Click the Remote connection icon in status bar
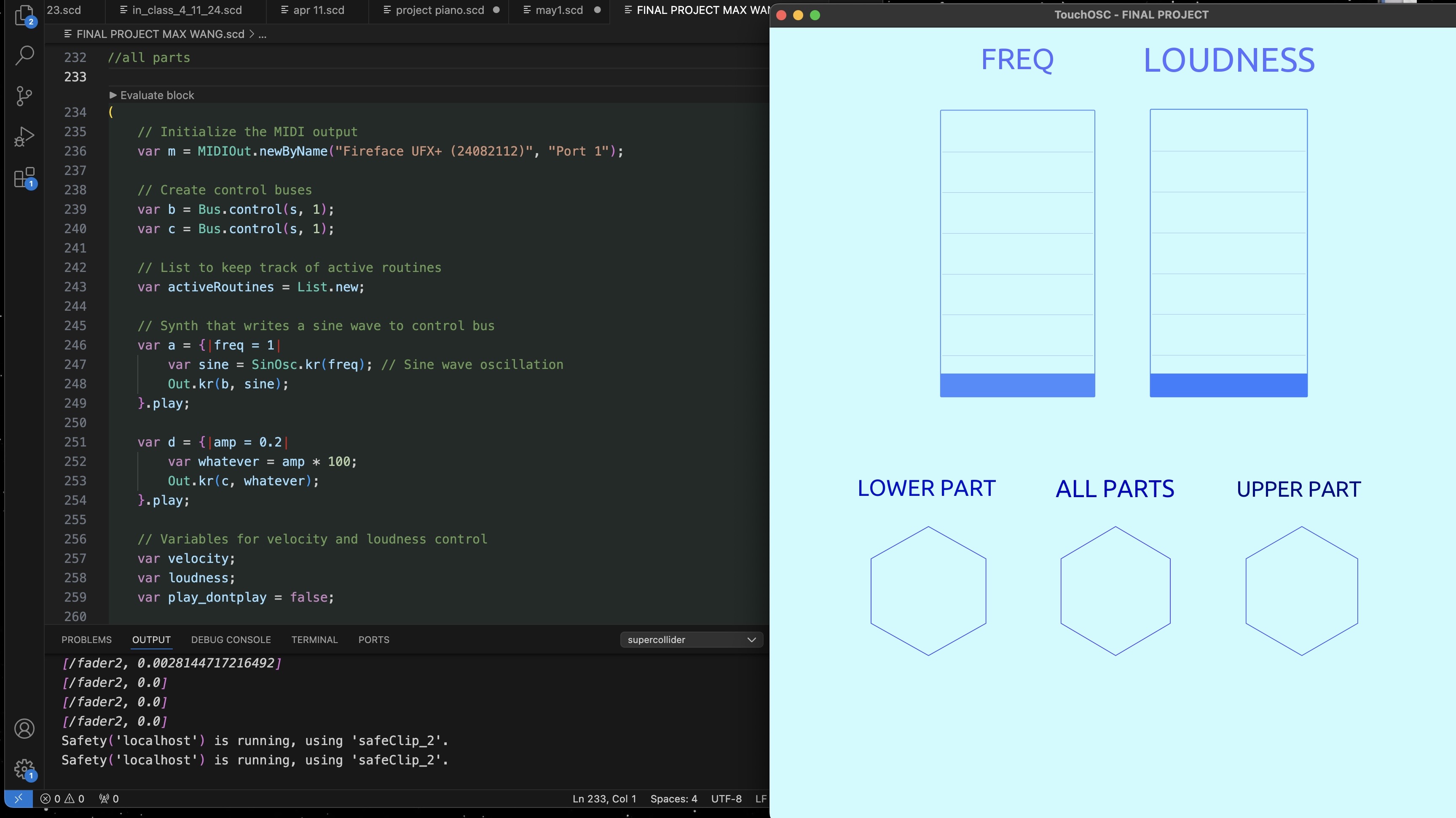The width and height of the screenshot is (1456, 818). [19, 799]
